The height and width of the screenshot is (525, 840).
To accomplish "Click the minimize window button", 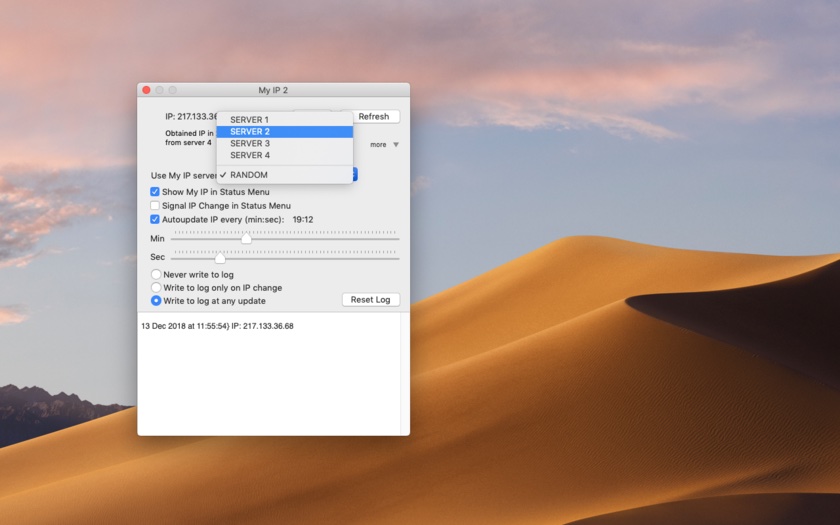I will point(159,90).
